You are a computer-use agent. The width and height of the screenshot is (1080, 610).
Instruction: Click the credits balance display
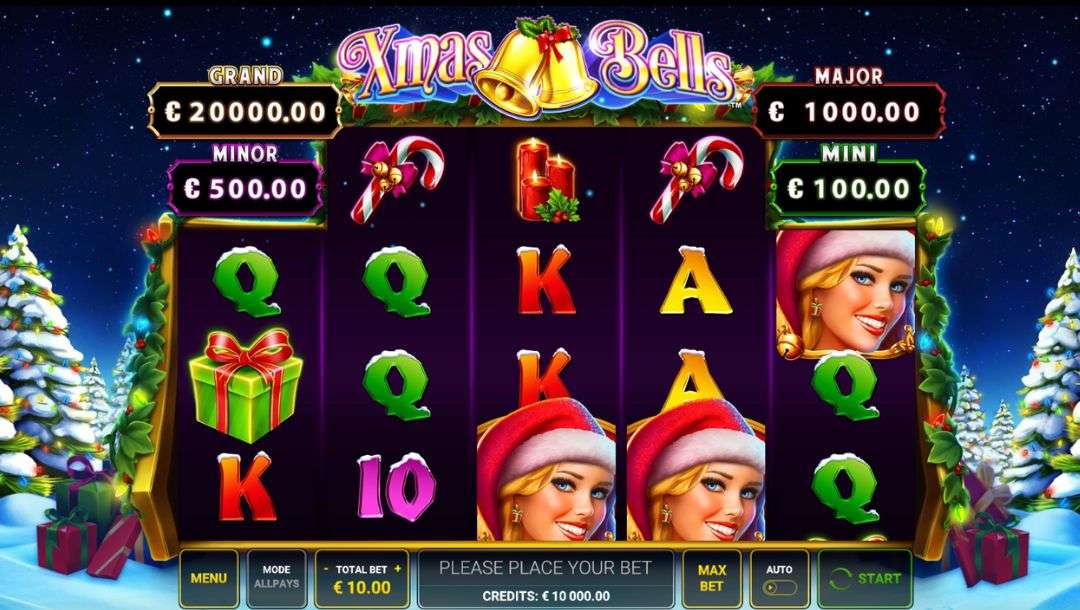(x=546, y=596)
